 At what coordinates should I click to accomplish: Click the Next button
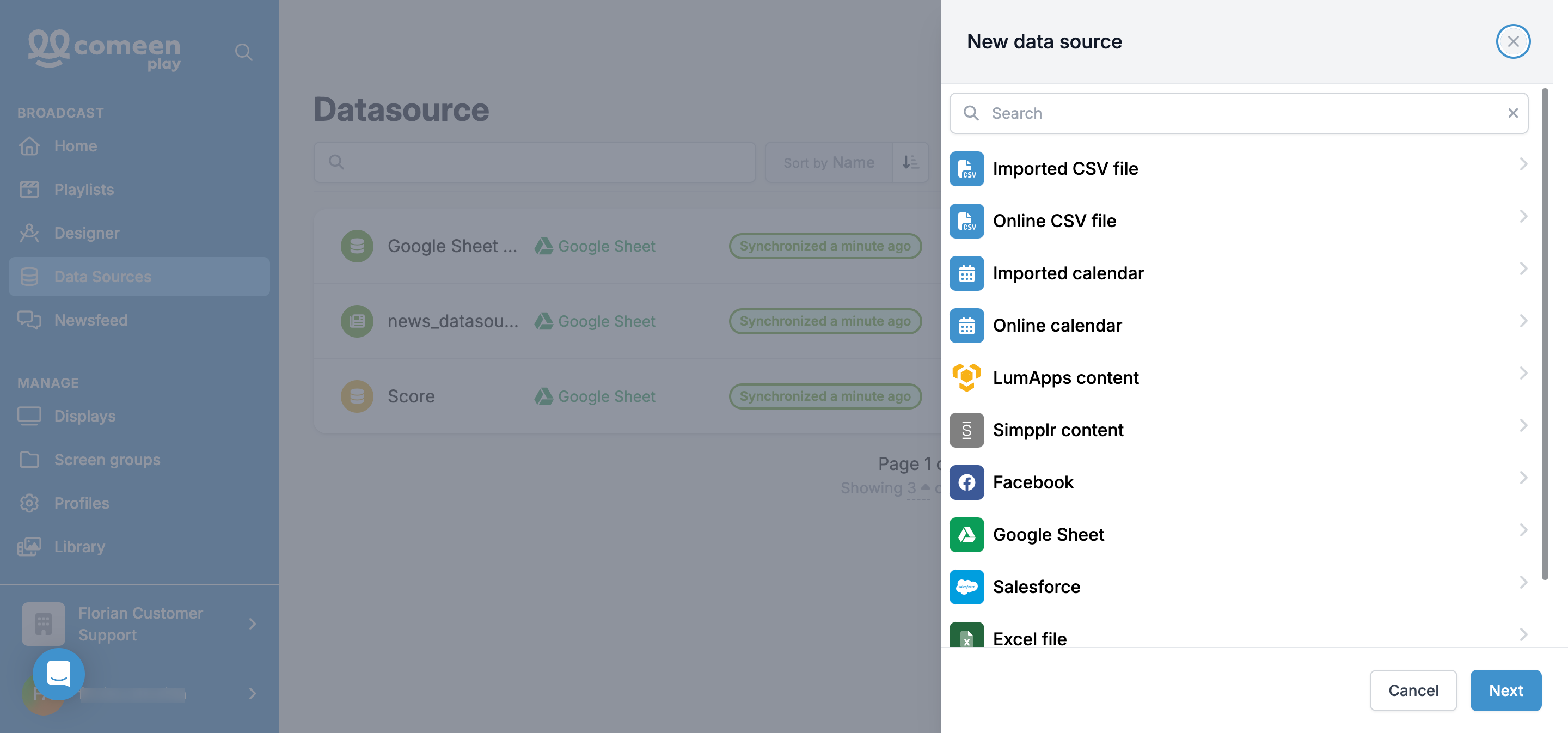1505,691
